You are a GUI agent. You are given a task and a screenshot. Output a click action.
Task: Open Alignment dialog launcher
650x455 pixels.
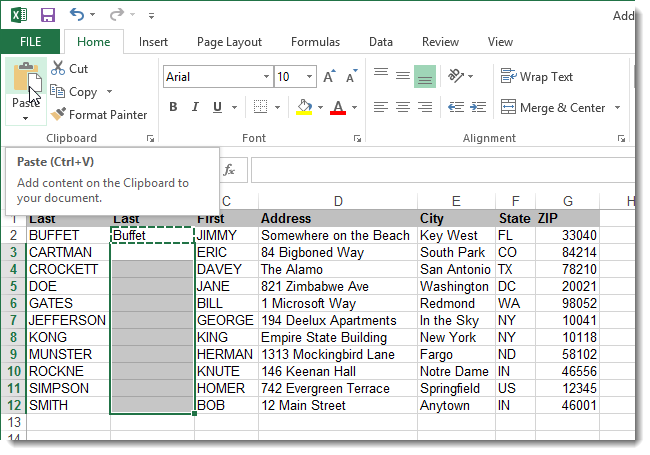(x=621, y=139)
